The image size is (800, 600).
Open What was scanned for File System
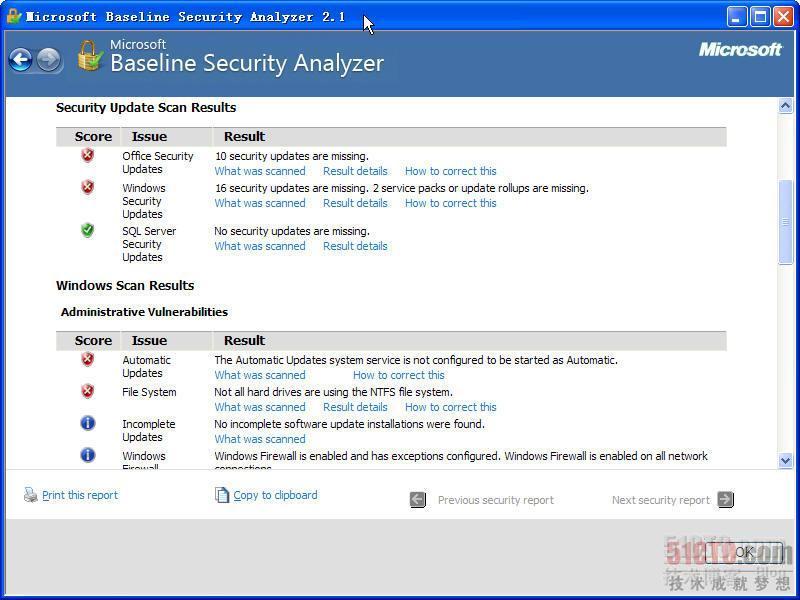(x=260, y=407)
